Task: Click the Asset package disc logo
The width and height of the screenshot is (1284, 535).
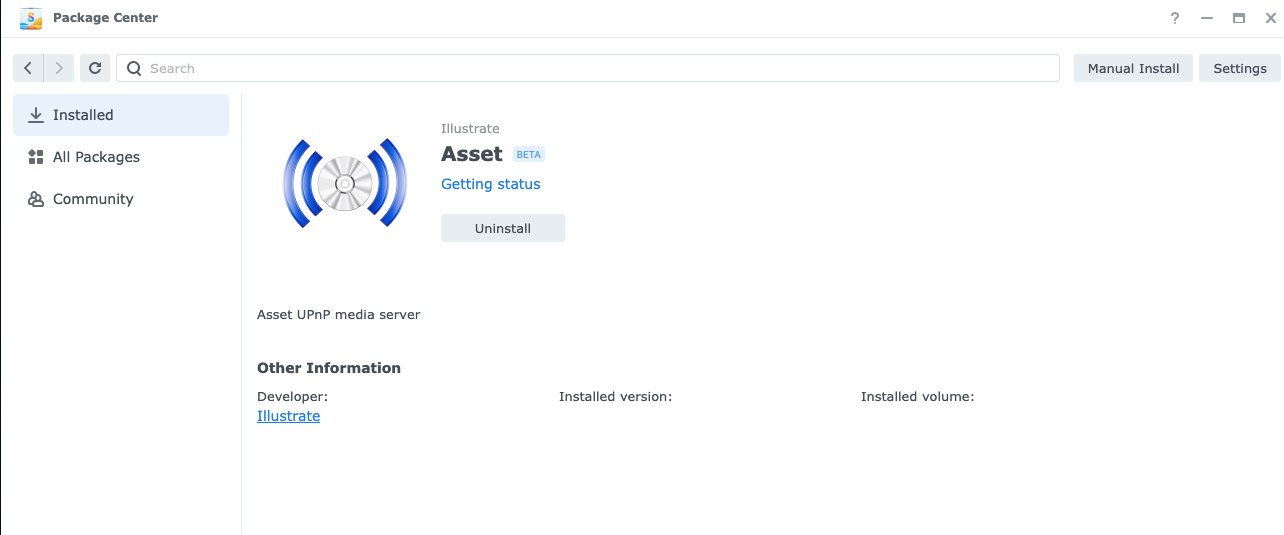Action: pos(344,184)
